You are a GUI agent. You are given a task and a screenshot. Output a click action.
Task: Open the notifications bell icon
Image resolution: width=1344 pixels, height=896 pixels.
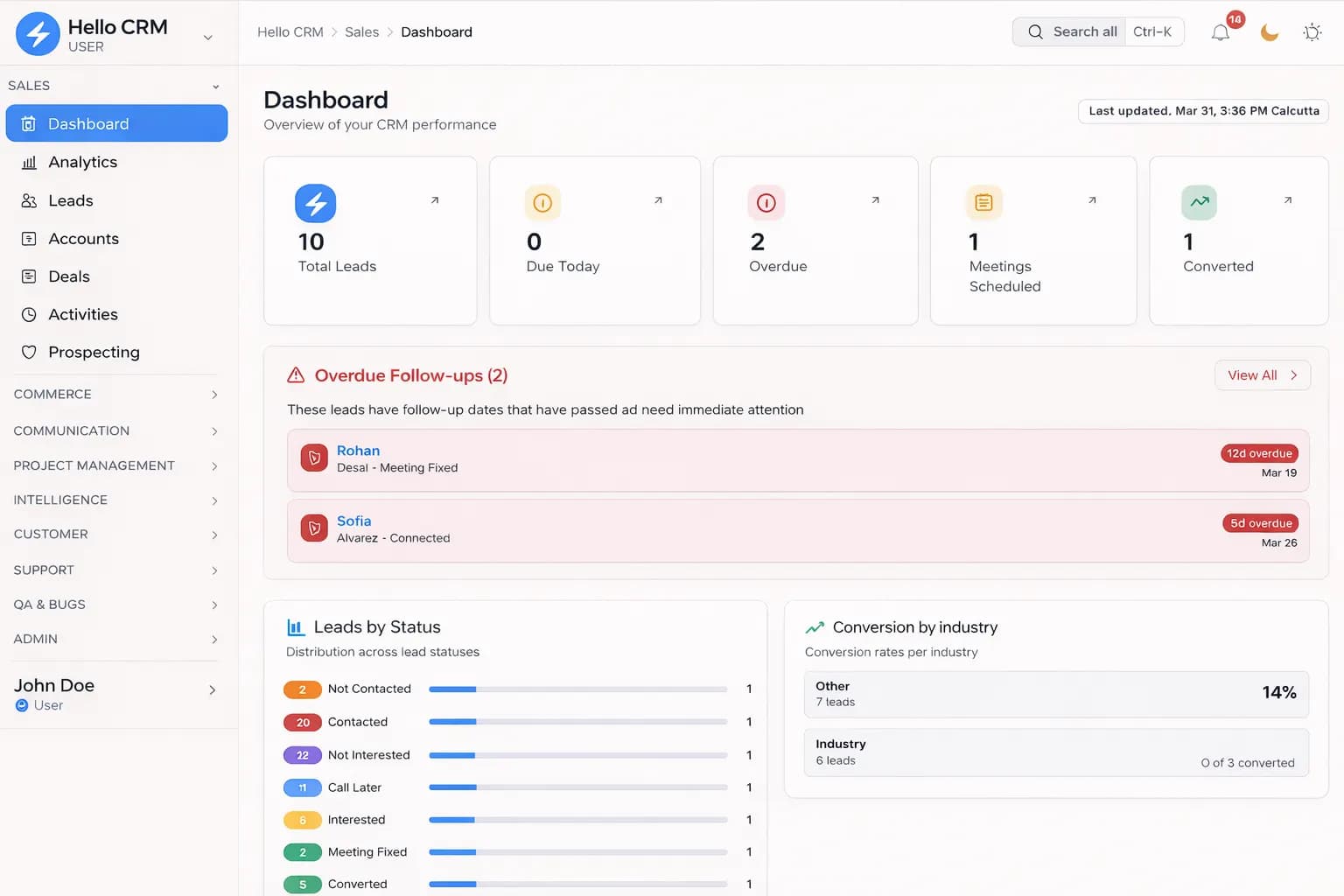[x=1221, y=31]
